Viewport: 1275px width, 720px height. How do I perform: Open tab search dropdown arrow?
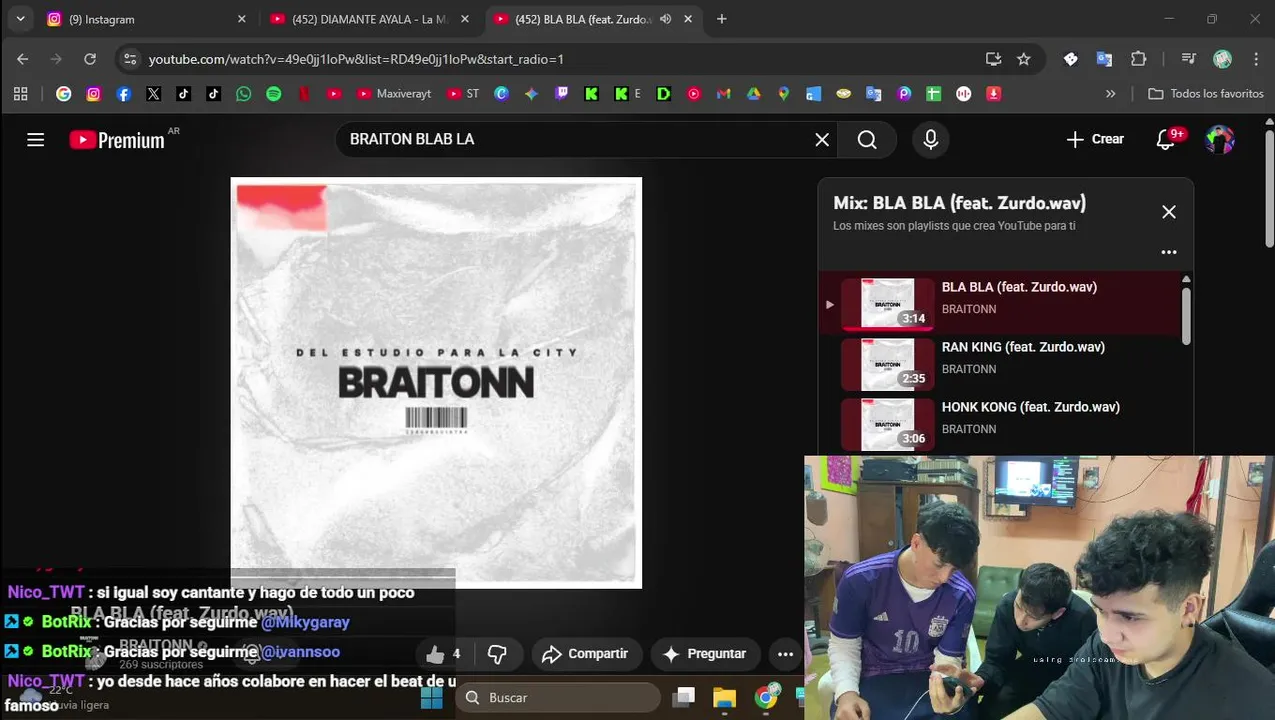tap(20, 19)
